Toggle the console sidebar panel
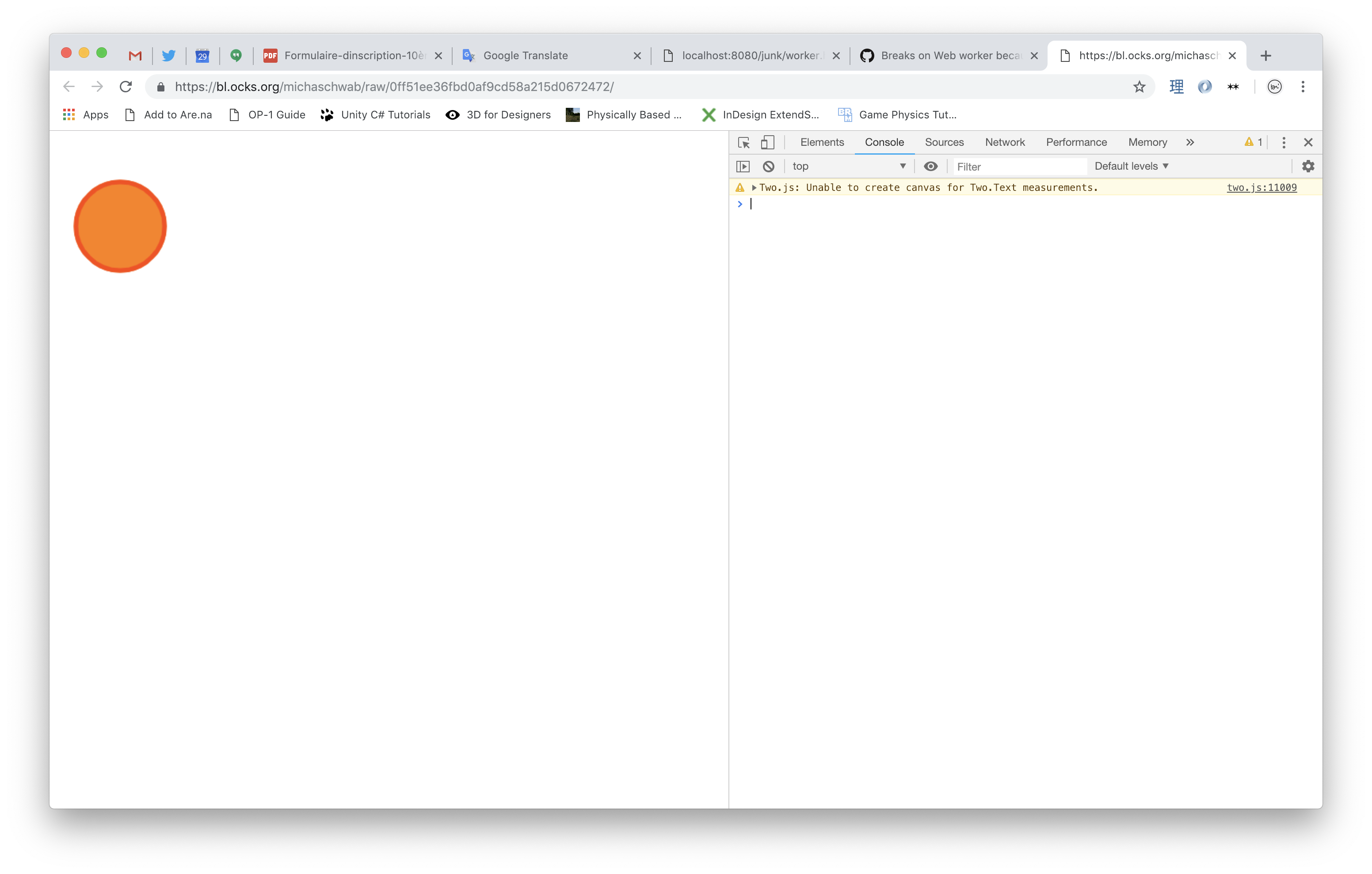1372x874 pixels. coord(743,166)
